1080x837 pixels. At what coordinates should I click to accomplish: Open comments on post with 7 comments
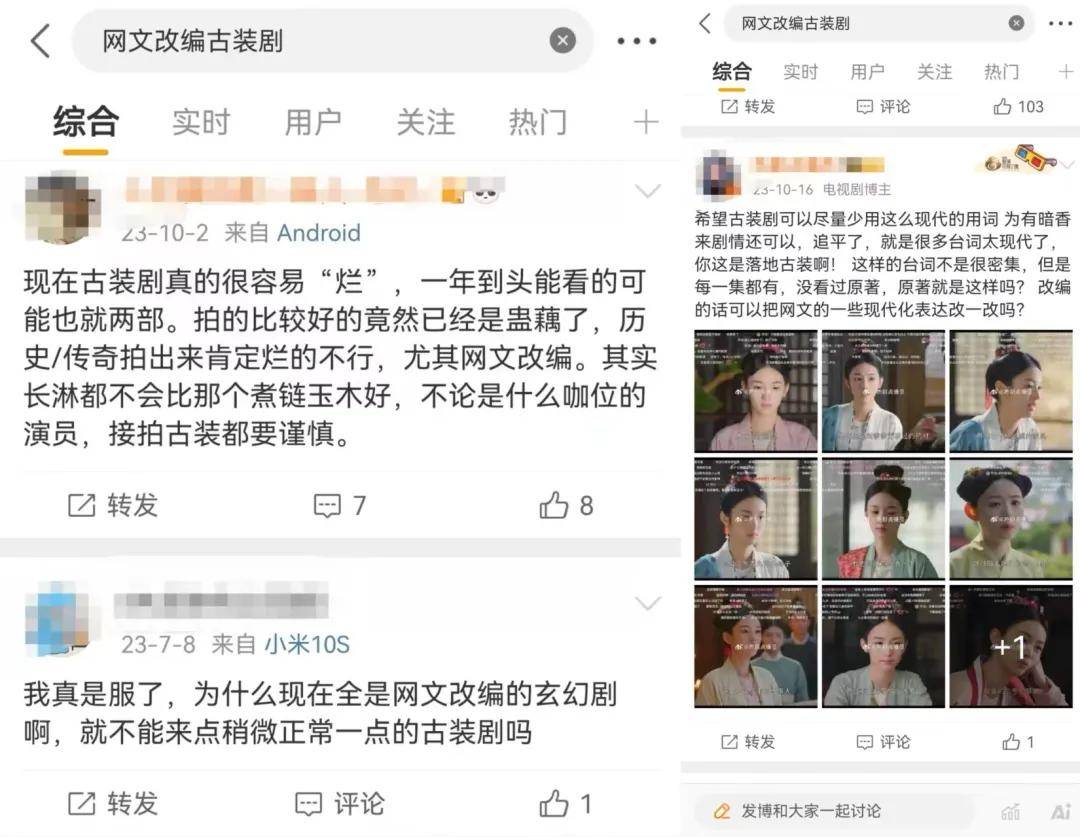(x=339, y=505)
